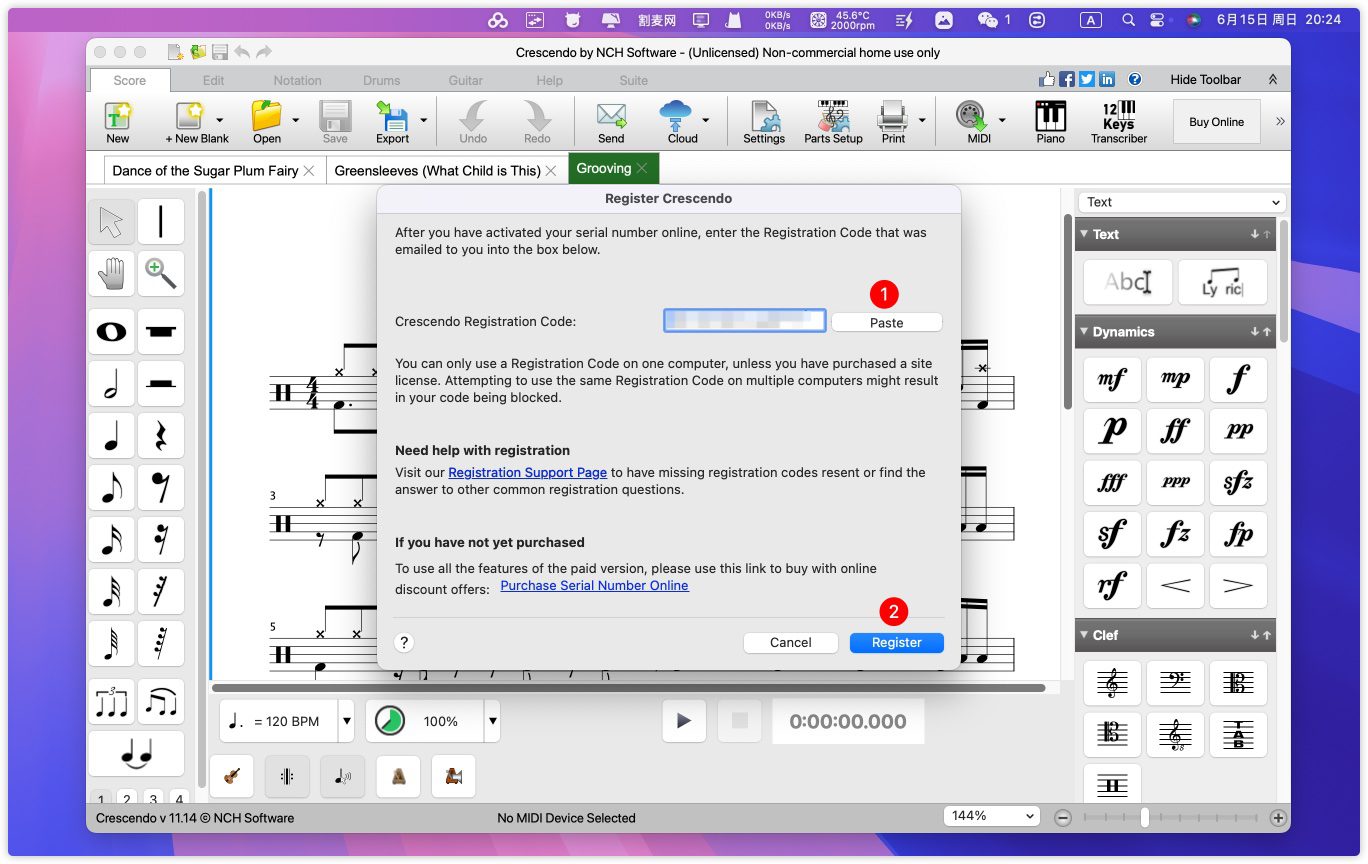Viewport: 1368px width, 864px height.
Task: Select the whole note tool
Action: (x=111, y=332)
